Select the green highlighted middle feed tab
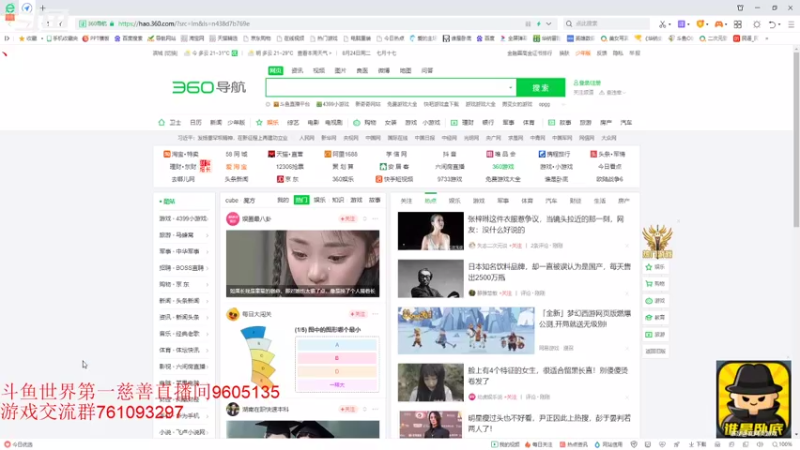The height and width of the screenshot is (450, 800). click(302, 201)
